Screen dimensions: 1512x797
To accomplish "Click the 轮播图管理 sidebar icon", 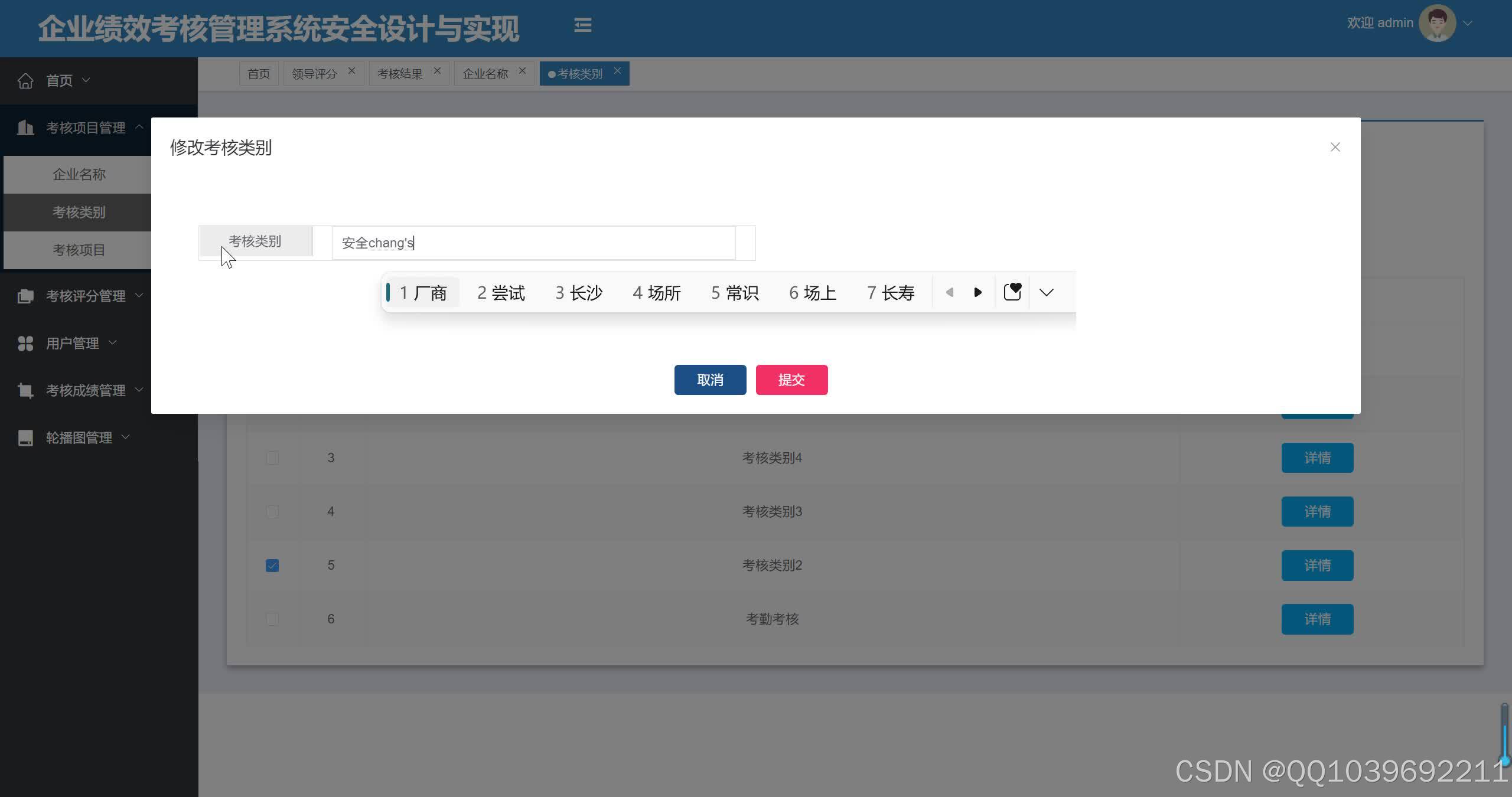I will (x=25, y=438).
